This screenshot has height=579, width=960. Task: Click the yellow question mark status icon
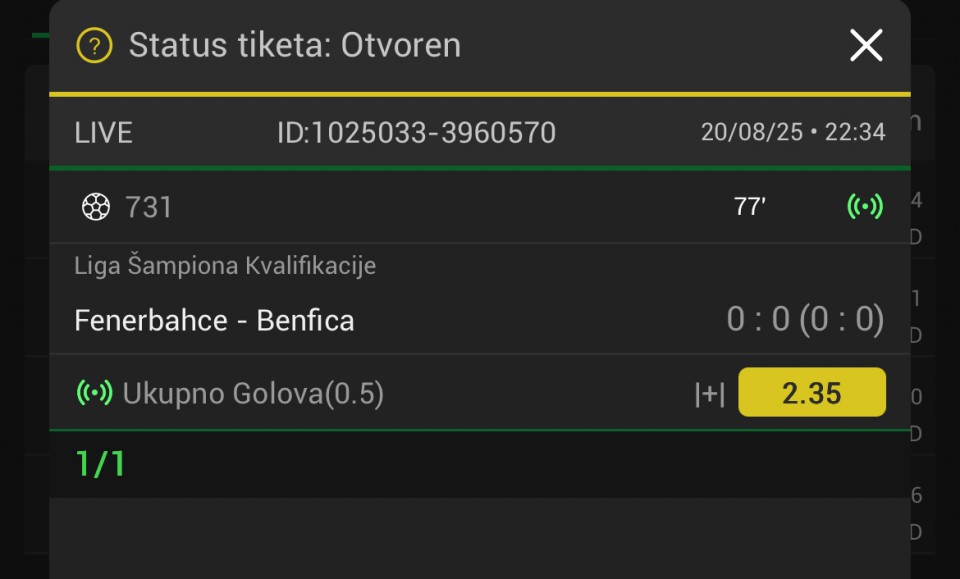pyautogui.click(x=94, y=45)
